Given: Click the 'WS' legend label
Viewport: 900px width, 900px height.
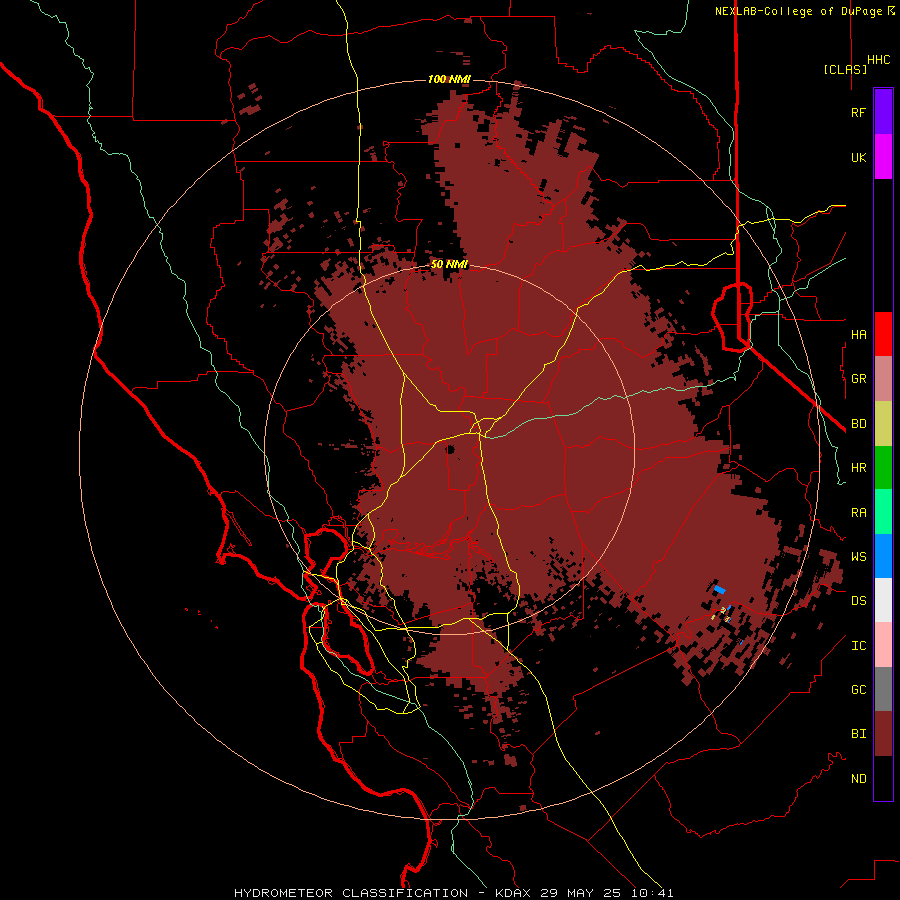Looking at the screenshot, I should 859,557.
